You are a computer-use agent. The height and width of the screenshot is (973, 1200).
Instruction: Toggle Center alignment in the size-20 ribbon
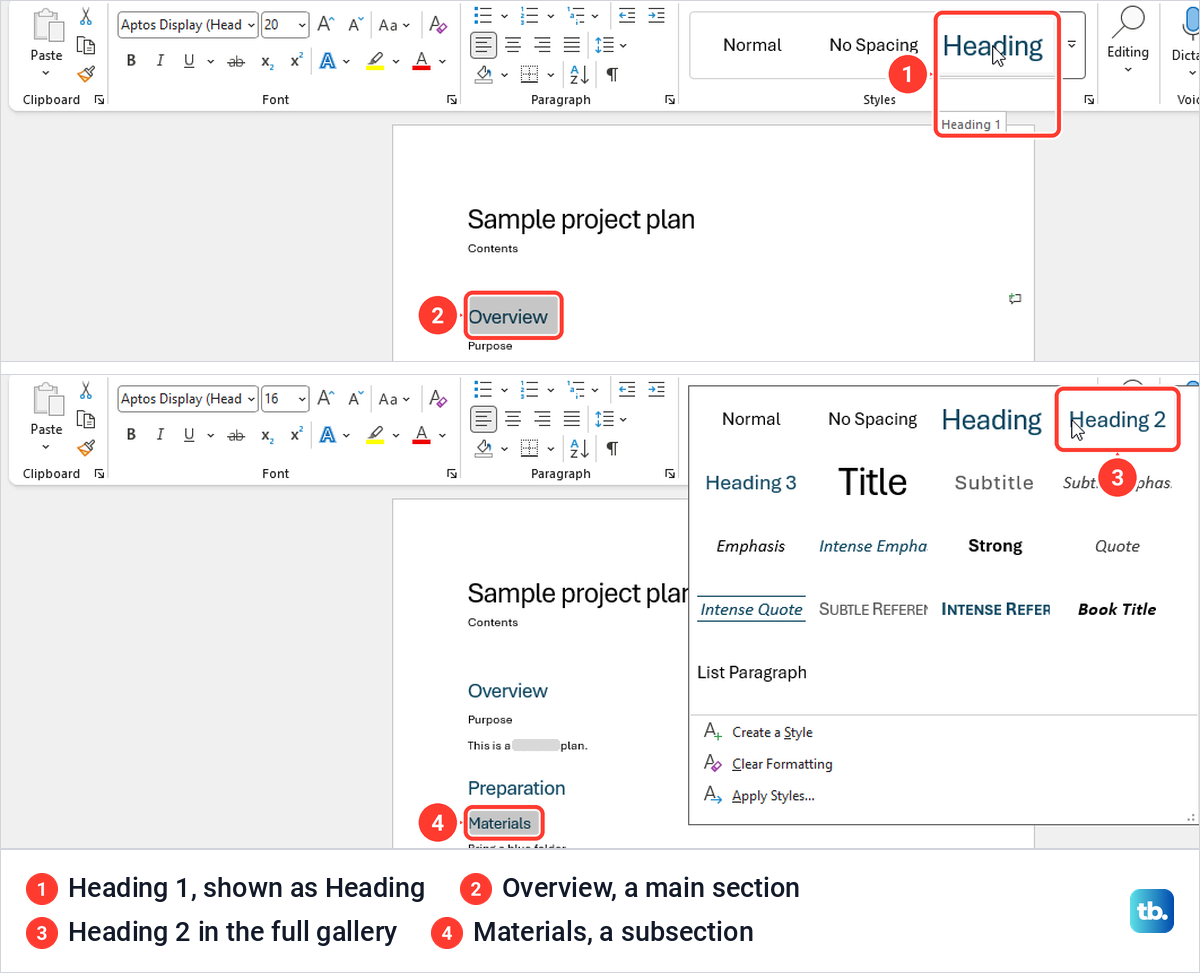point(513,45)
